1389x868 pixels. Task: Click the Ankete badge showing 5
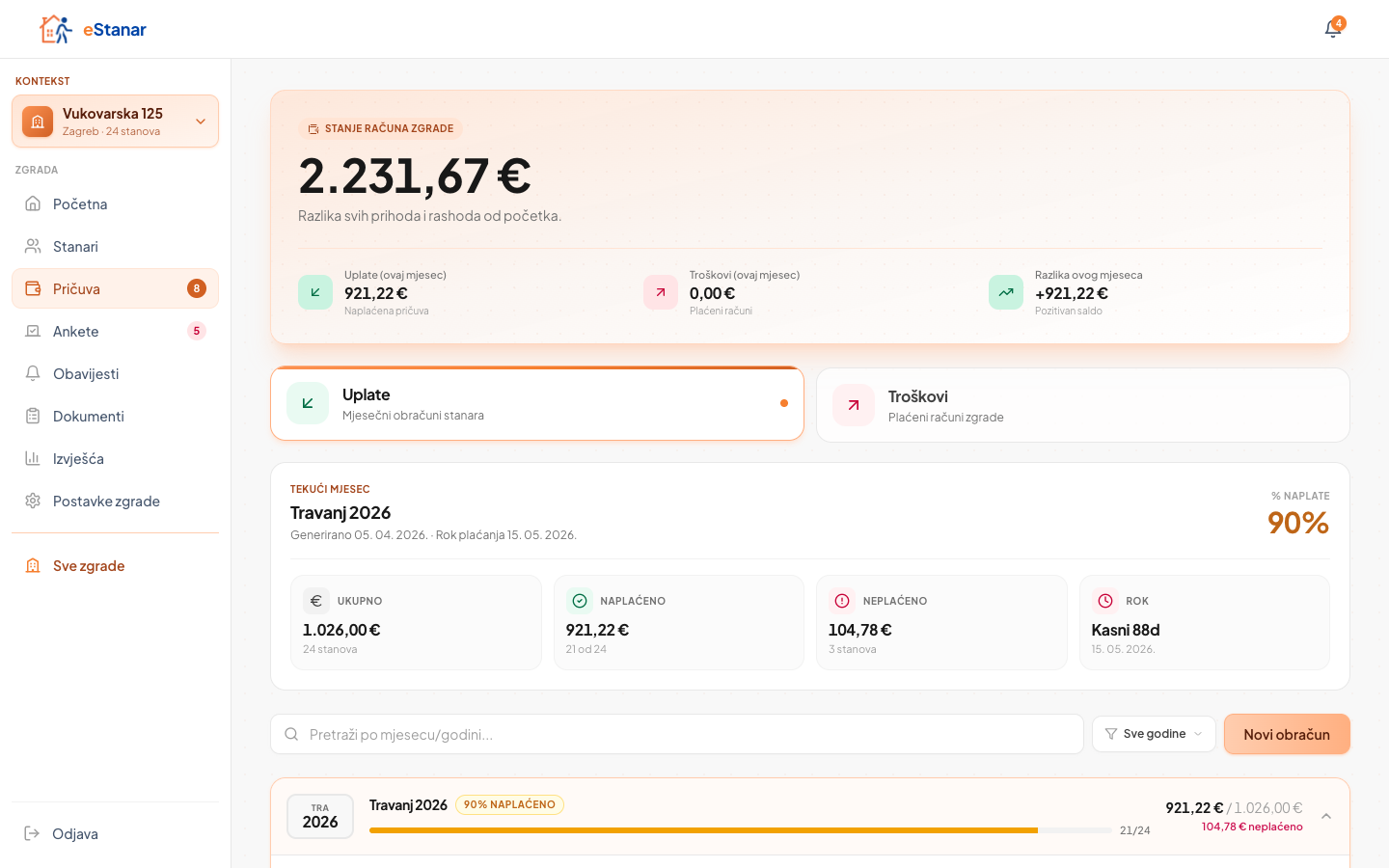(x=197, y=331)
